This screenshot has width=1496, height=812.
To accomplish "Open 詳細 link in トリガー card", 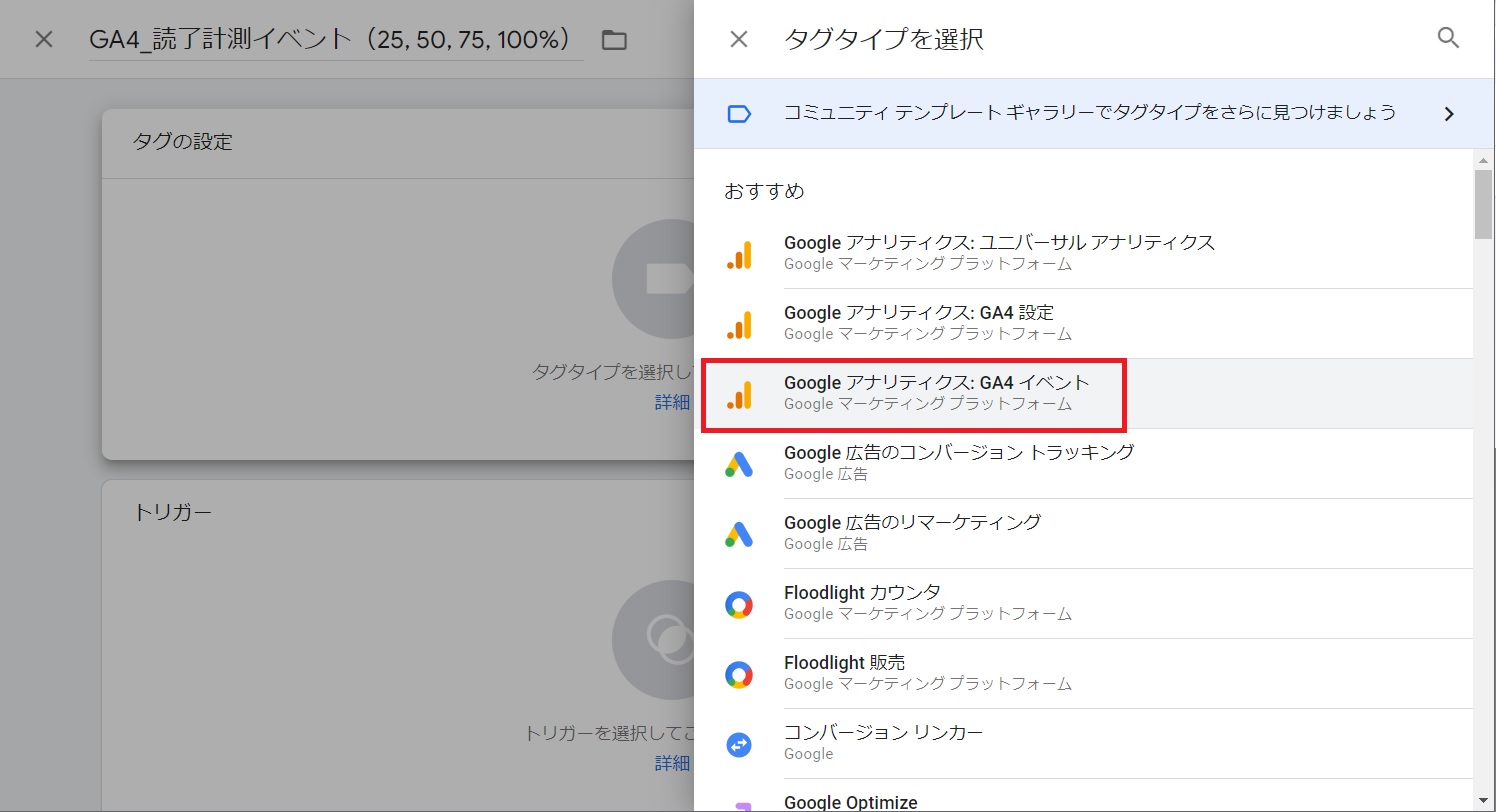I will (x=672, y=763).
